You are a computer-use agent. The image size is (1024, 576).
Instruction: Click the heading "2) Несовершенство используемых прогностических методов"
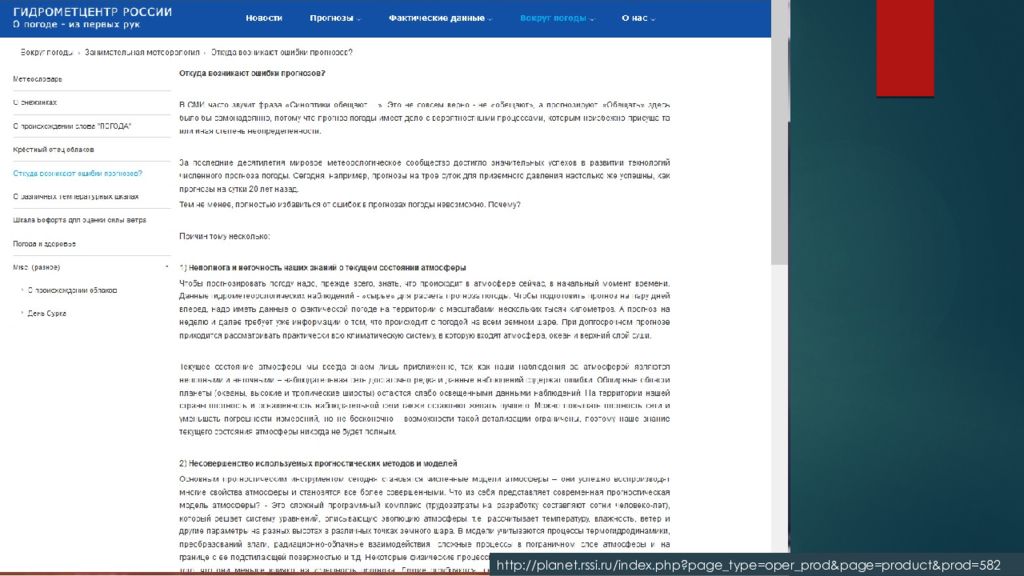coord(318,464)
